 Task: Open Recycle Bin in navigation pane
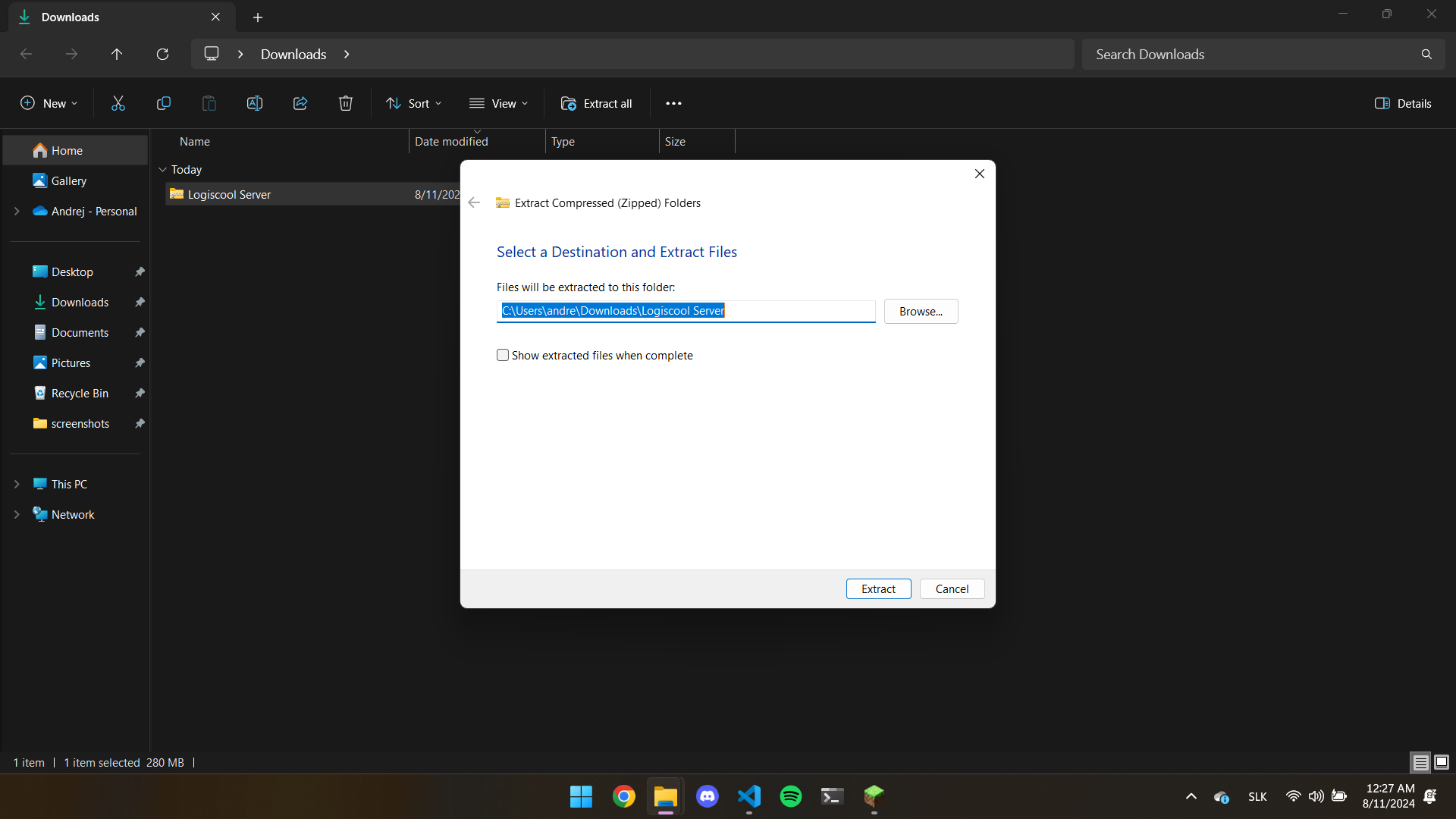click(75, 394)
